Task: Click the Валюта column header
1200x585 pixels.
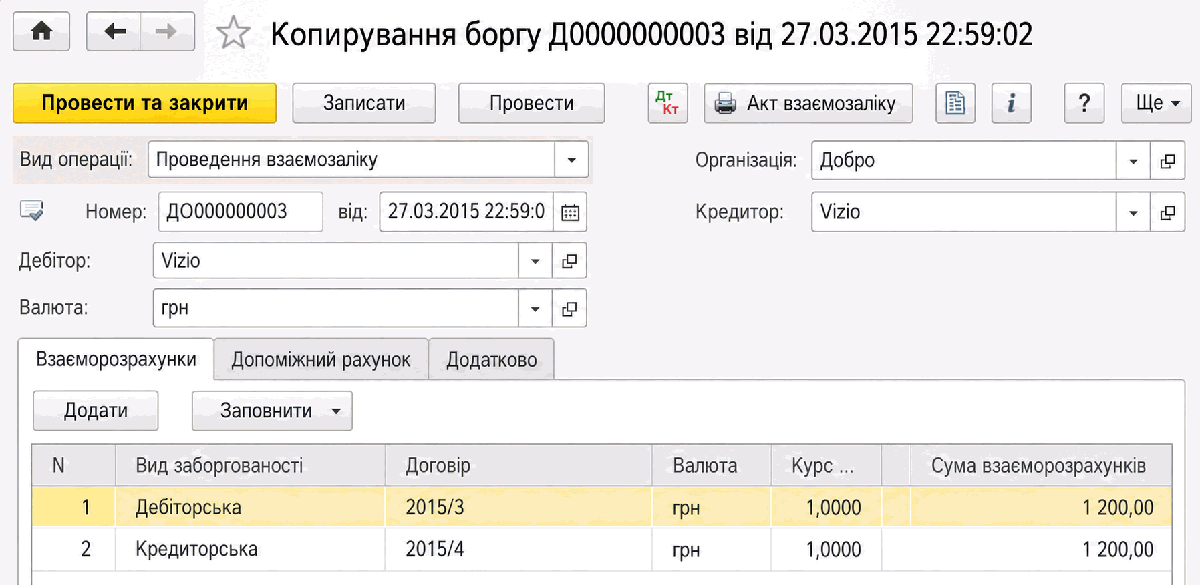Action: pyautogui.click(x=711, y=466)
